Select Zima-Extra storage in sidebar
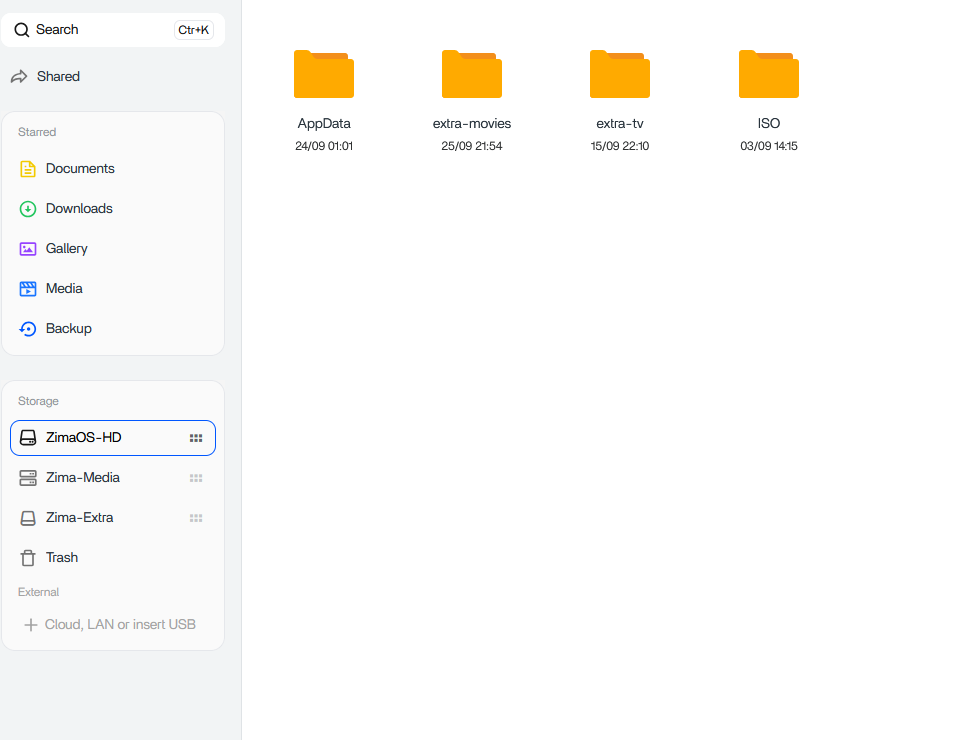The width and height of the screenshot is (972, 740). (80, 518)
